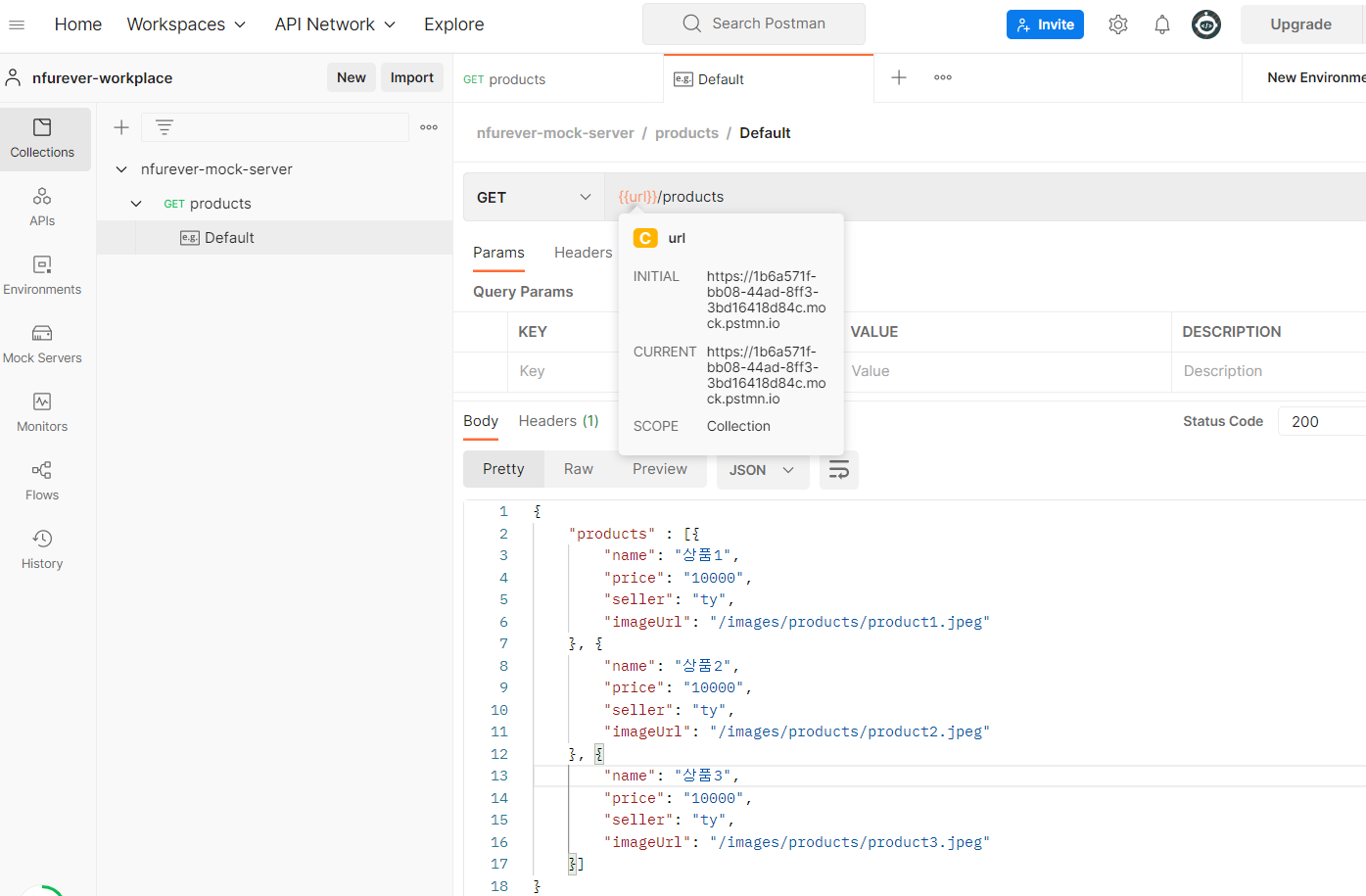The width and height of the screenshot is (1366, 896).
Task: Open a new tab with plus
Action: [x=899, y=77]
